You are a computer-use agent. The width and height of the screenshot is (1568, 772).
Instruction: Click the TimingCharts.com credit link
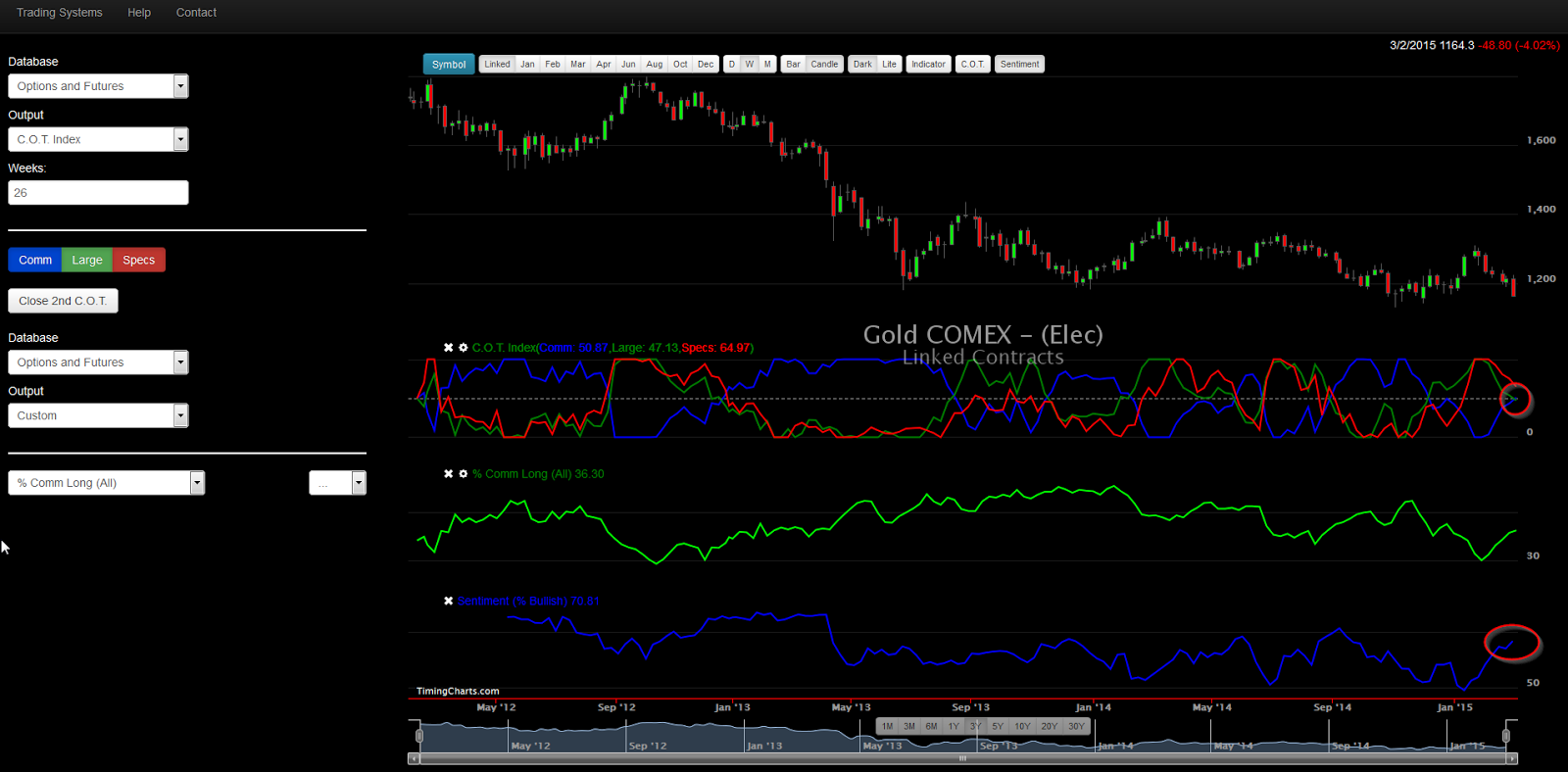(458, 691)
